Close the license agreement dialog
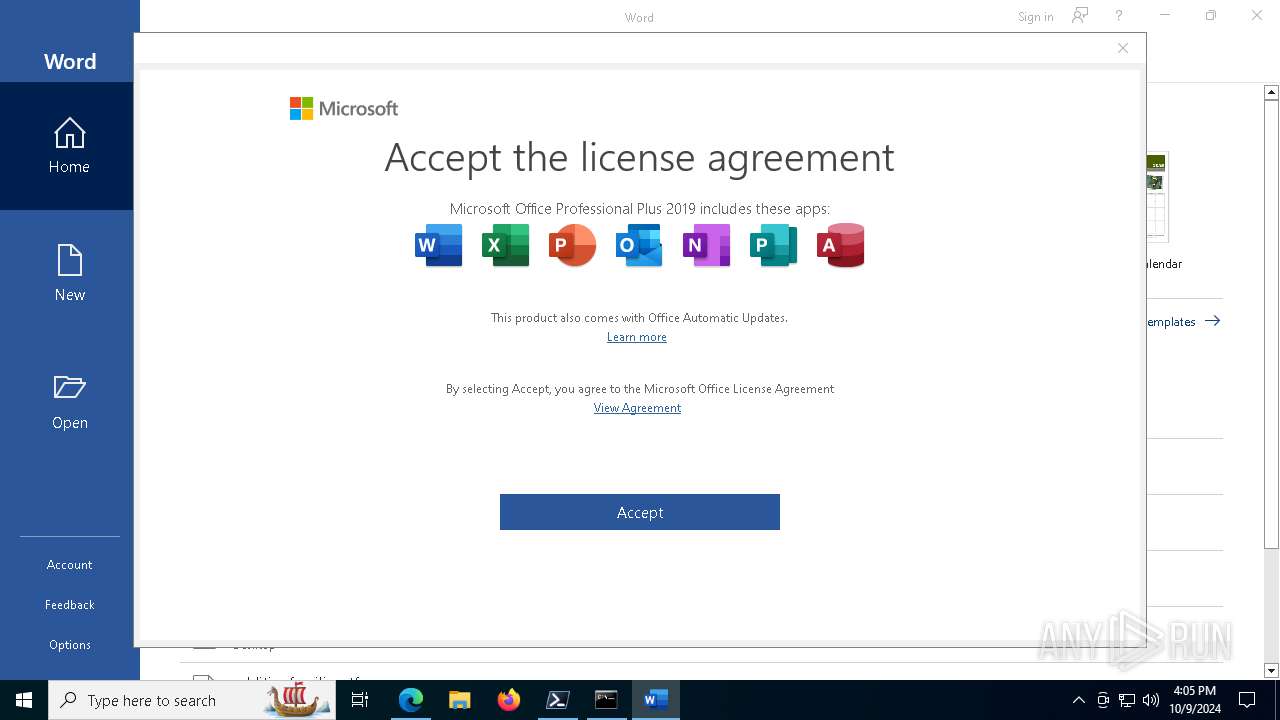1280x720 pixels. pos(1123,48)
